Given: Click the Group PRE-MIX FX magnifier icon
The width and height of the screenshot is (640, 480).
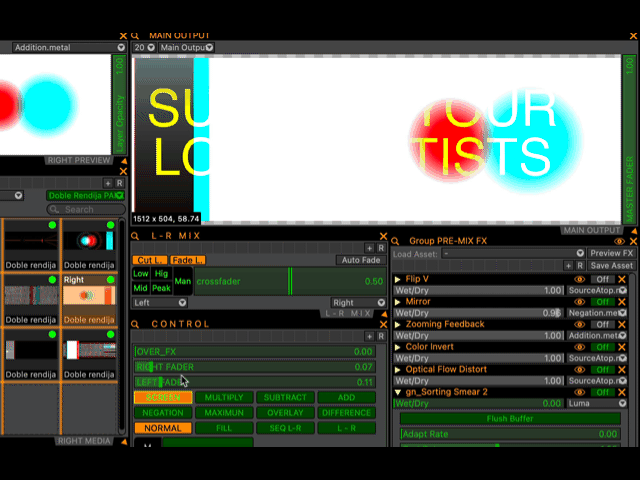Looking at the screenshot, I should click(395, 241).
